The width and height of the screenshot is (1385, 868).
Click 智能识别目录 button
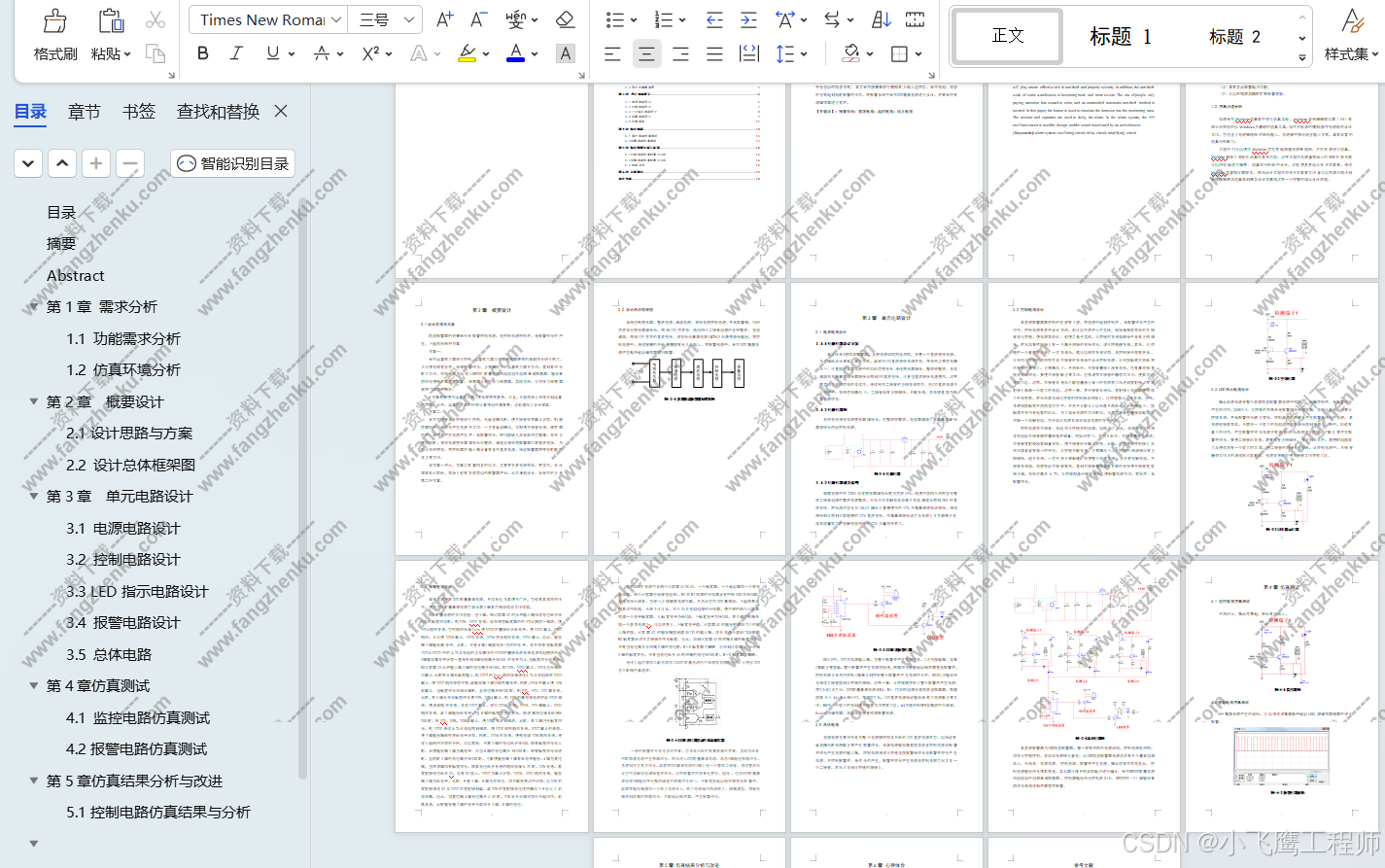[233, 163]
